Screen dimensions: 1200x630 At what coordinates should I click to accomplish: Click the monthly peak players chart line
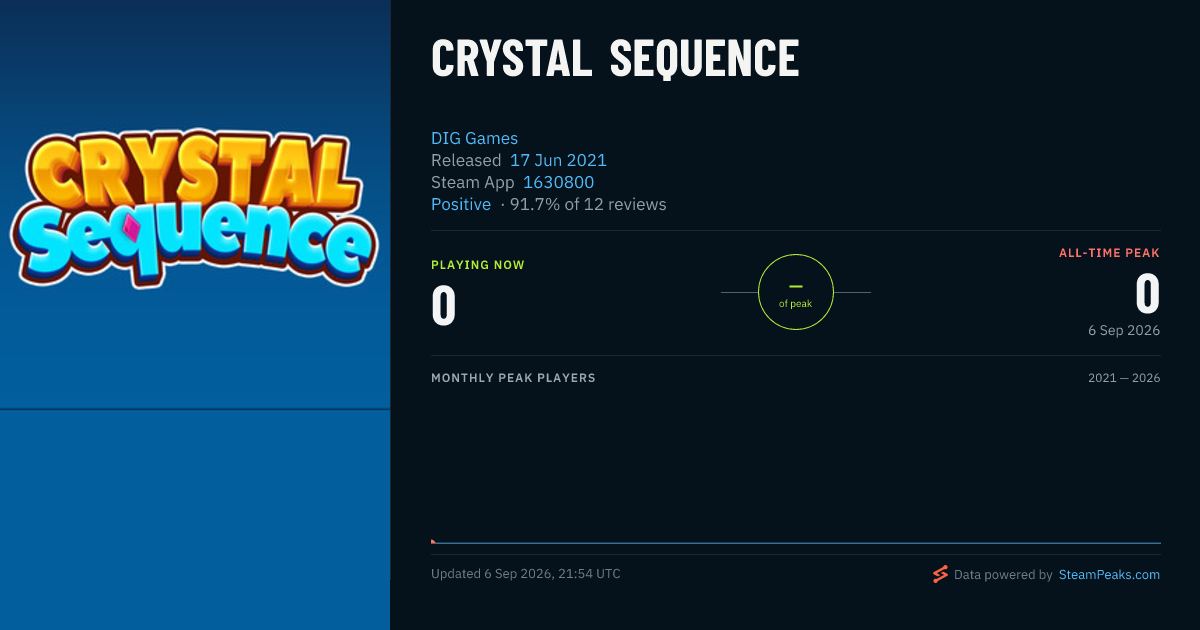pyautogui.click(x=796, y=543)
